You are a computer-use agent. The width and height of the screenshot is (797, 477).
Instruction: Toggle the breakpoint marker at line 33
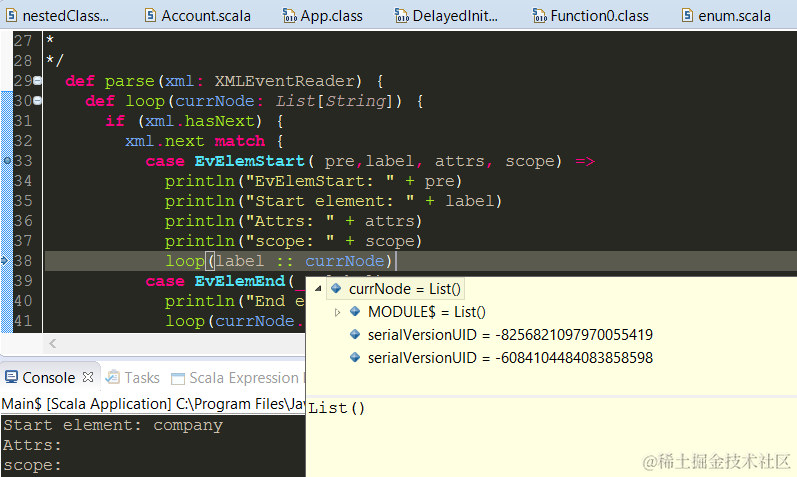[x=7, y=161]
